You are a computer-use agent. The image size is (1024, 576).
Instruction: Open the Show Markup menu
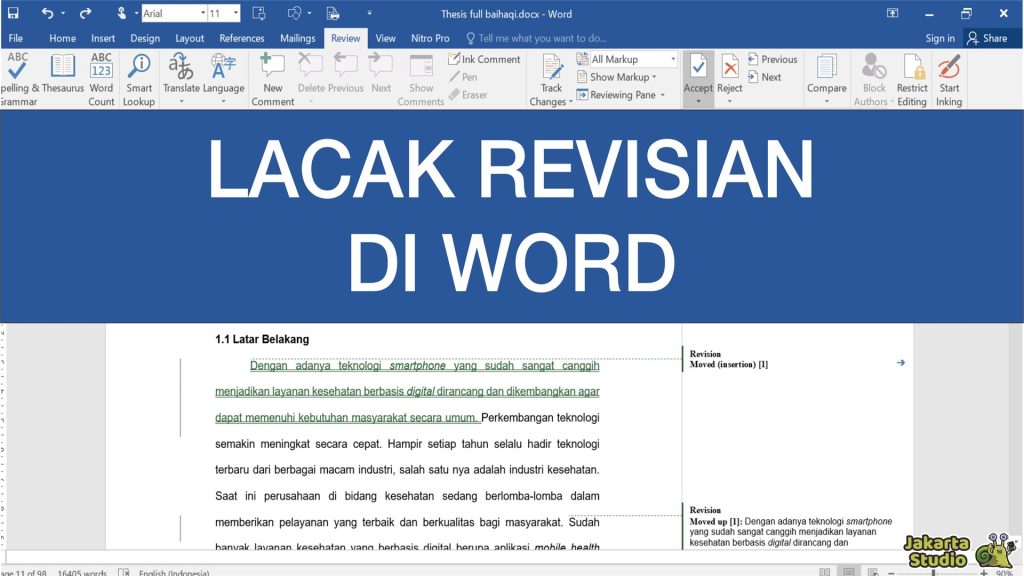pos(616,77)
